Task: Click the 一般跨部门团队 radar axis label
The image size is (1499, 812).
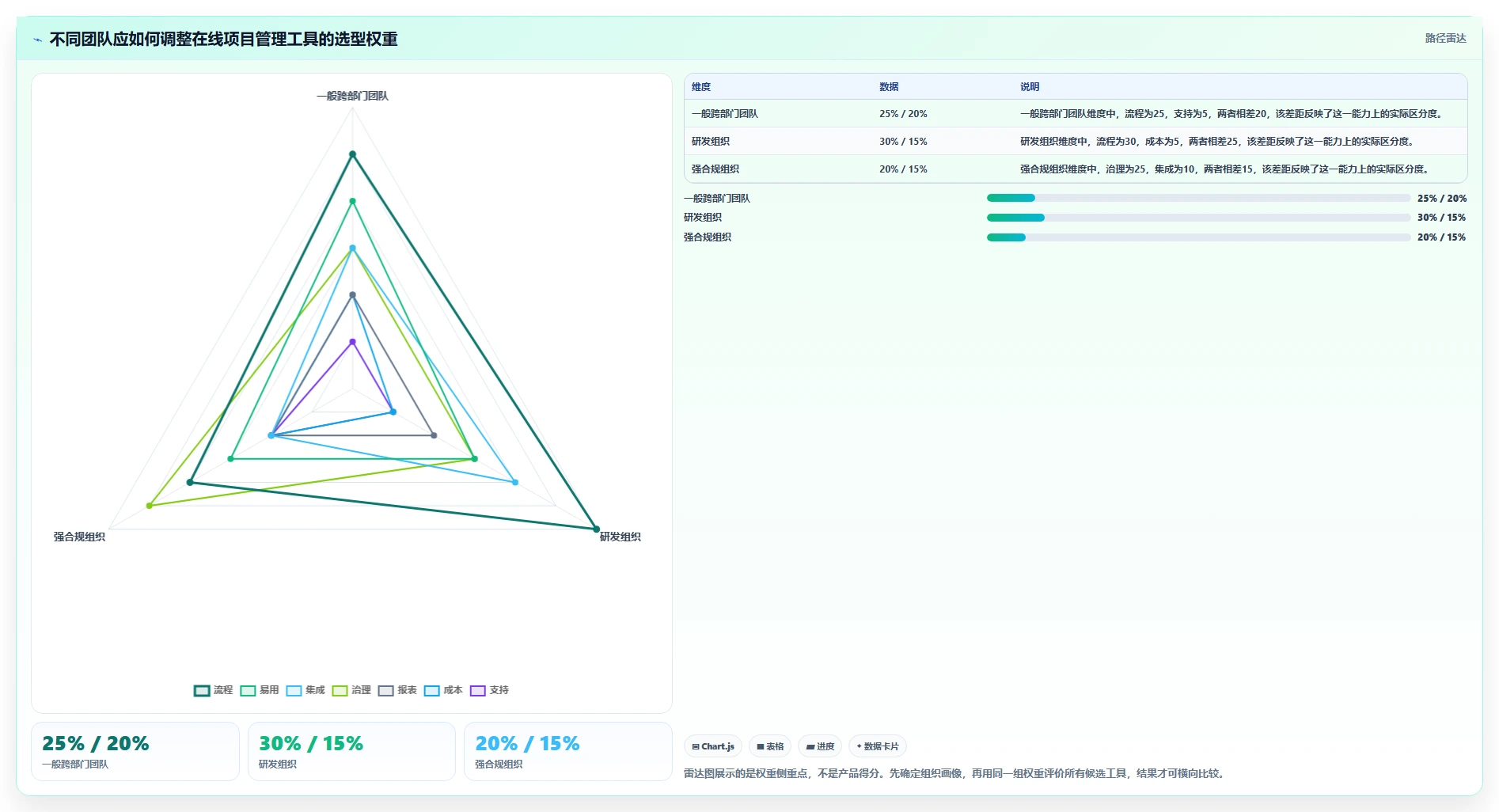Action: [352, 96]
